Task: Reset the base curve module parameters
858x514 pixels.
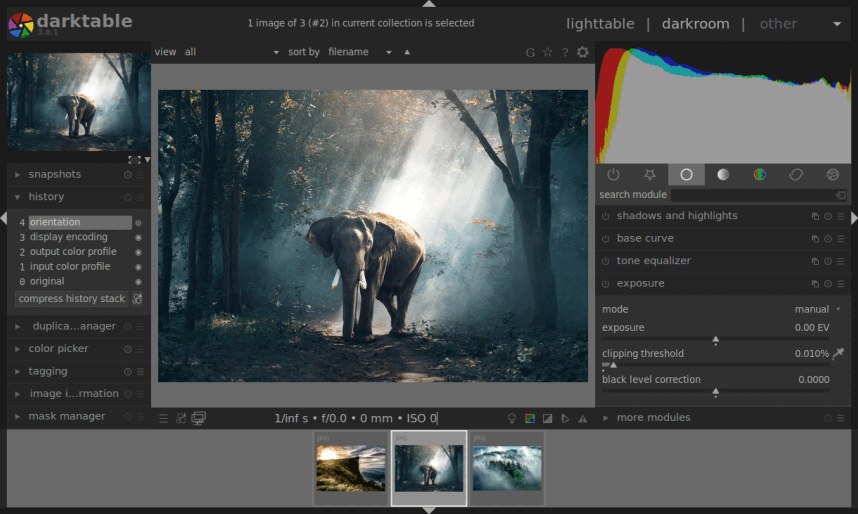Action: (x=828, y=239)
